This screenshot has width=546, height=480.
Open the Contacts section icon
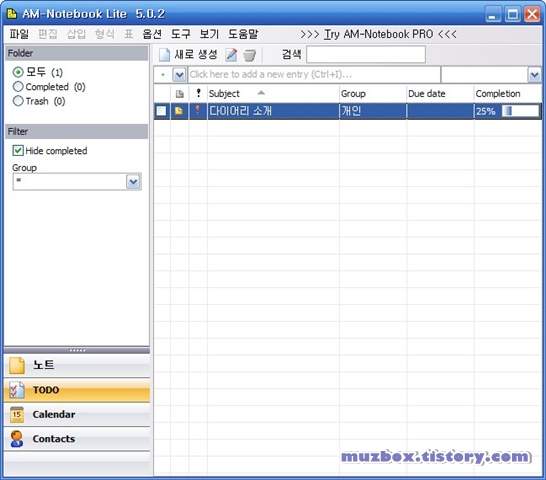[17, 439]
